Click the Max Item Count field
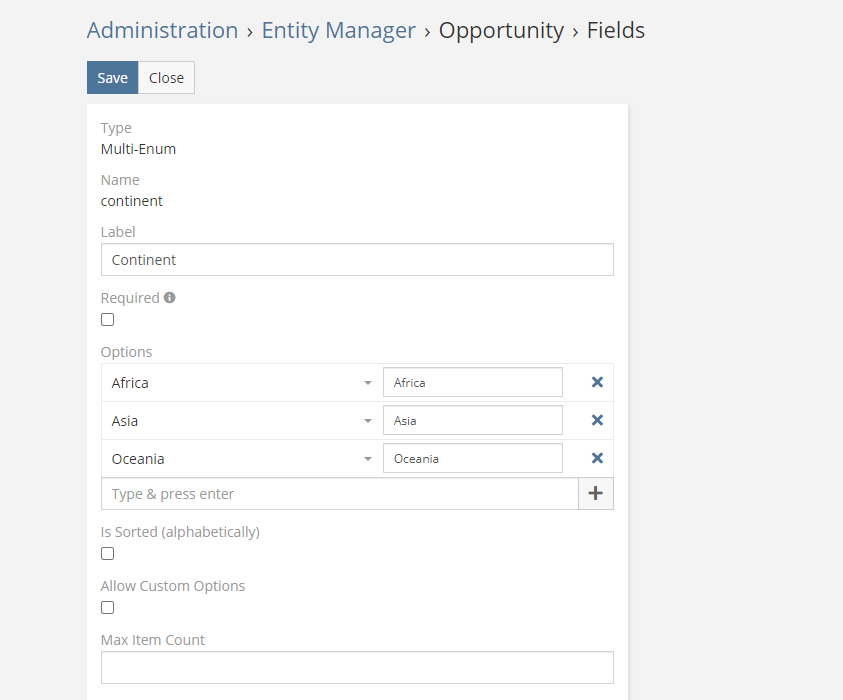 [357, 668]
